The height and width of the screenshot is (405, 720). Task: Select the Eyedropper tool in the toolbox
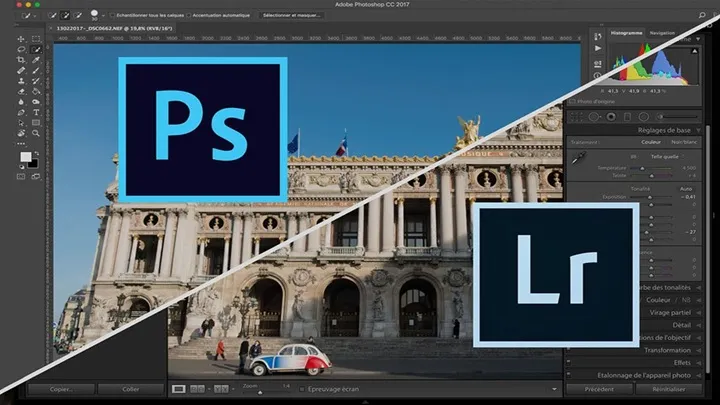(37, 60)
